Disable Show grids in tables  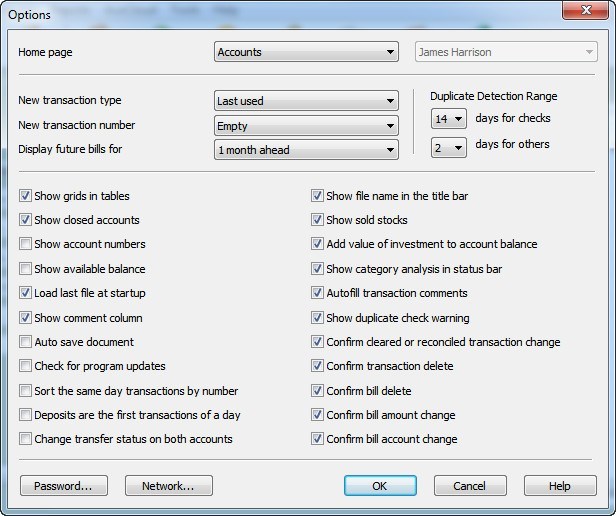26,196
